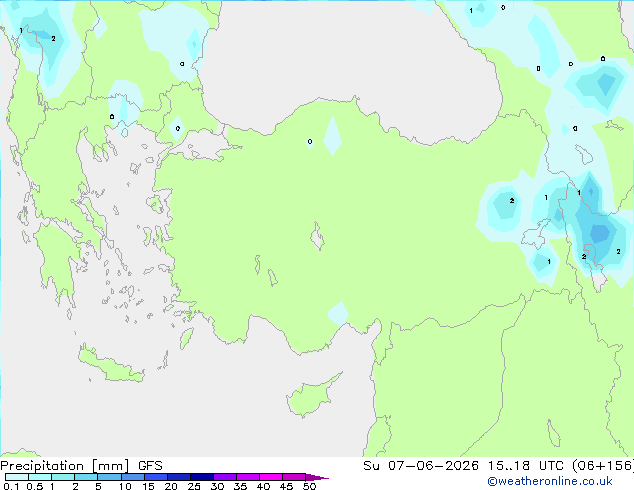Click the 0.1–0.5 mm palest cyan legend swatch
The width and height of the screenshot is (634, 490).
pyautogui.click(x=17, y=477)
